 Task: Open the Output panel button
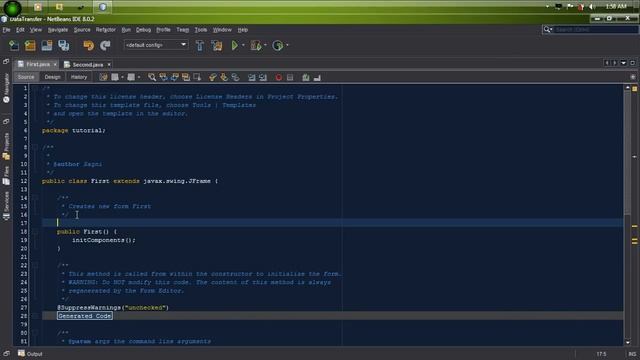tap(30, 354)
